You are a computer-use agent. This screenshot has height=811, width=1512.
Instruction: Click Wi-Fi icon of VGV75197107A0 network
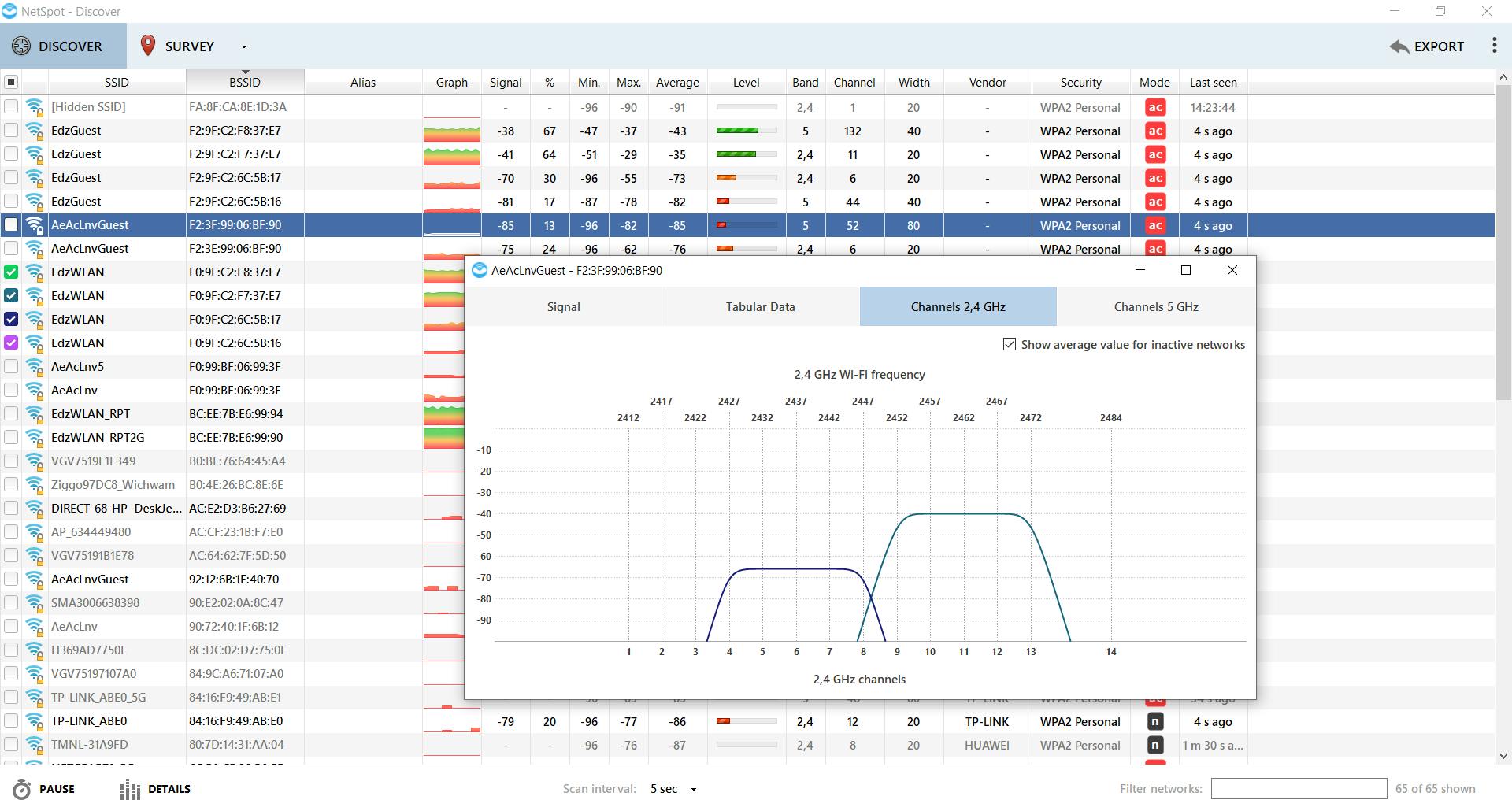point(35,674)
